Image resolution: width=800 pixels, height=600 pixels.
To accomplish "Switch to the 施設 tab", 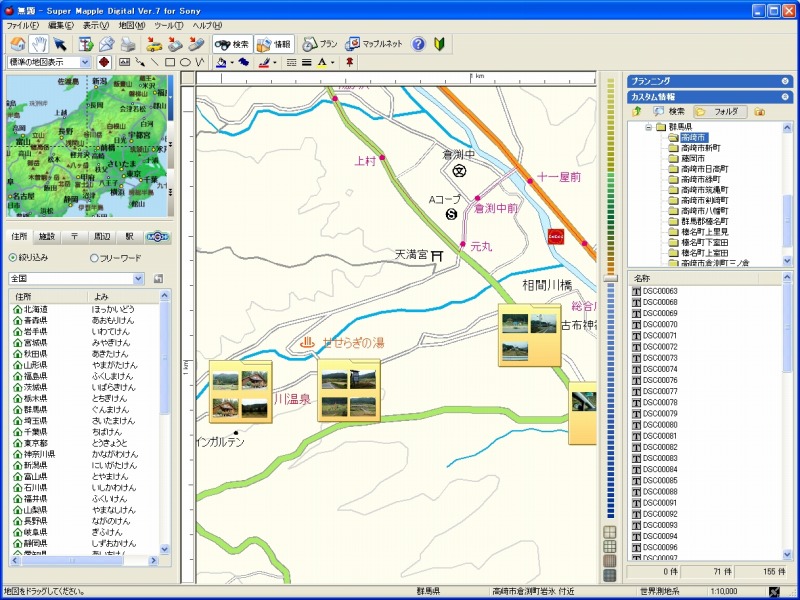I will (47, 237).
